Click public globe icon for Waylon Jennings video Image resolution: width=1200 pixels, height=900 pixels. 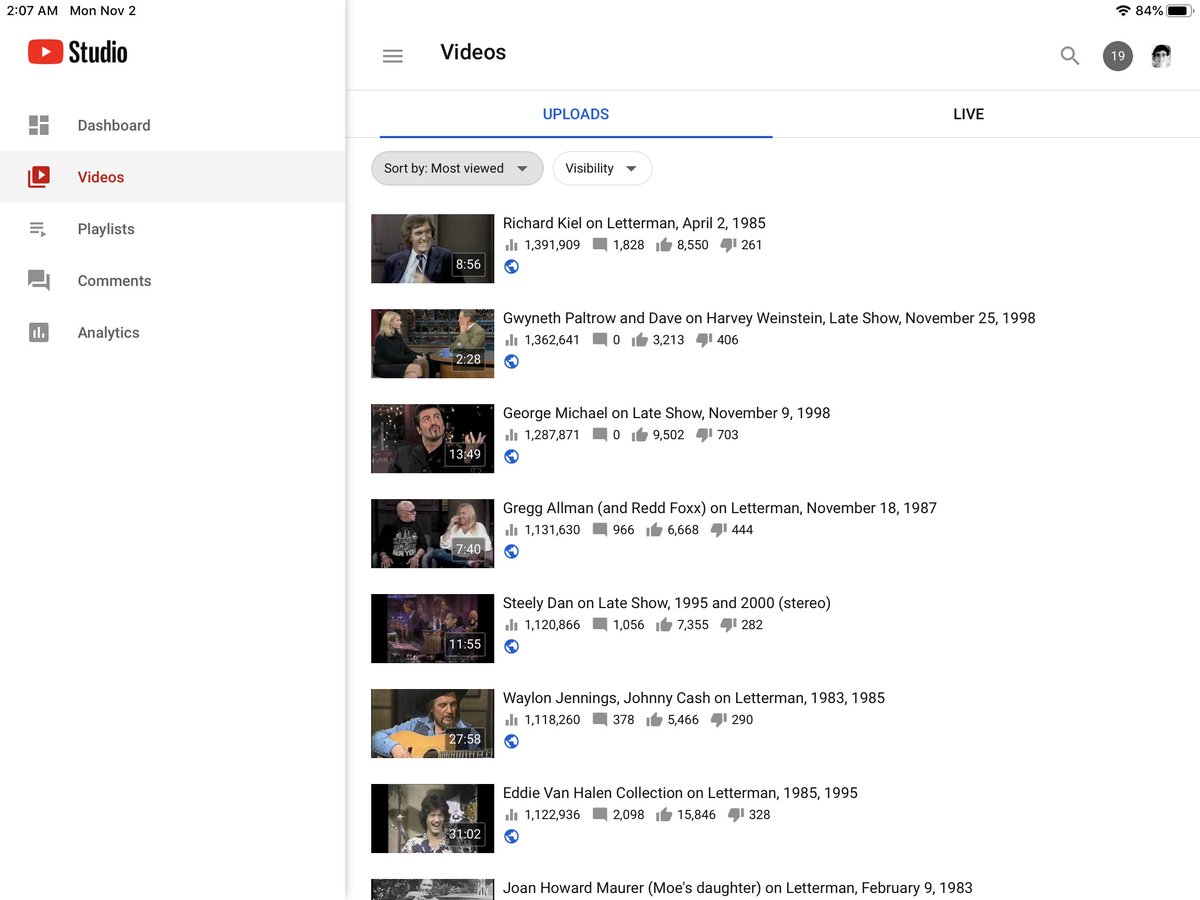click(511, 741)
